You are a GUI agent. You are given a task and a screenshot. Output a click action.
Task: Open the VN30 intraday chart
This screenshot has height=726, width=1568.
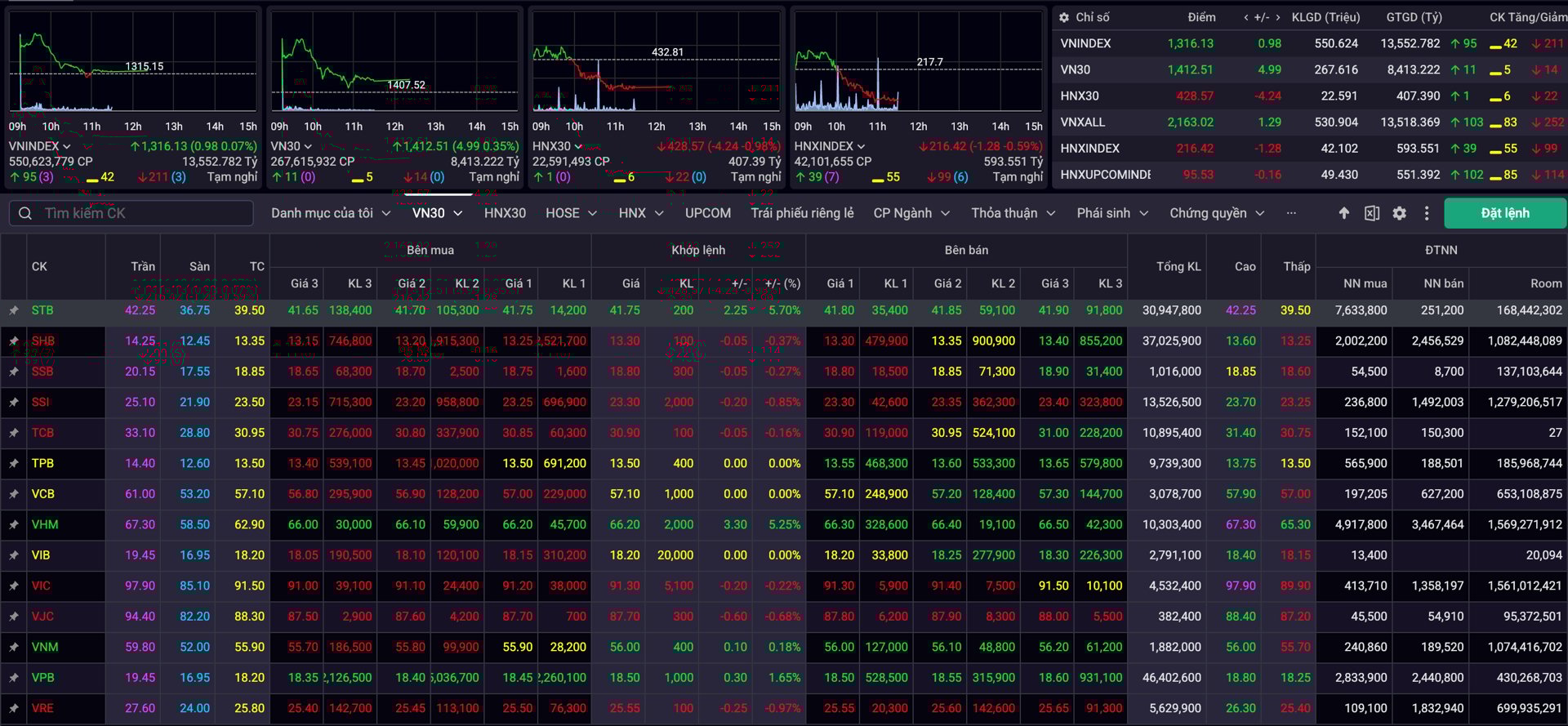click(x=395, y=62)
